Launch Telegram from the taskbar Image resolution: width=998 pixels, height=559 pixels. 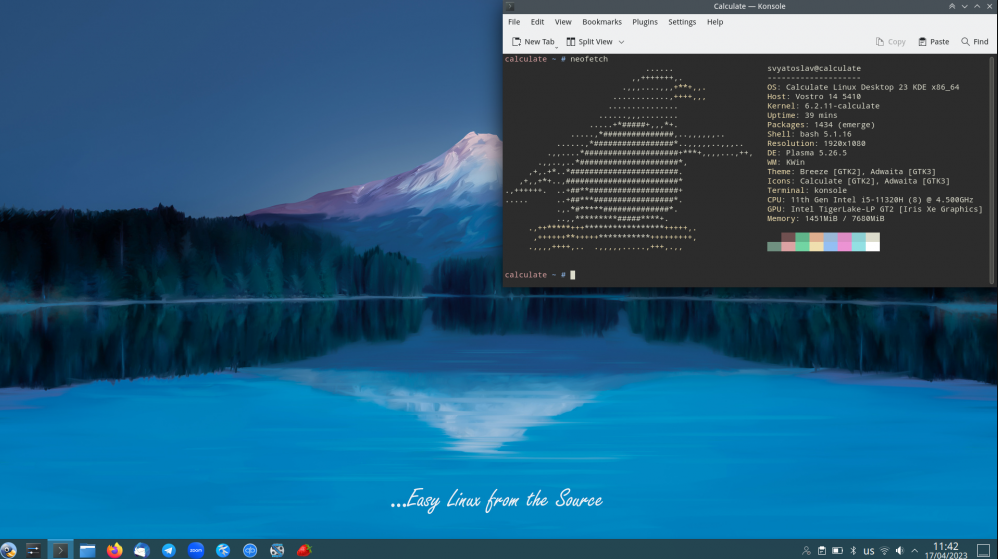tap(169, 550)
